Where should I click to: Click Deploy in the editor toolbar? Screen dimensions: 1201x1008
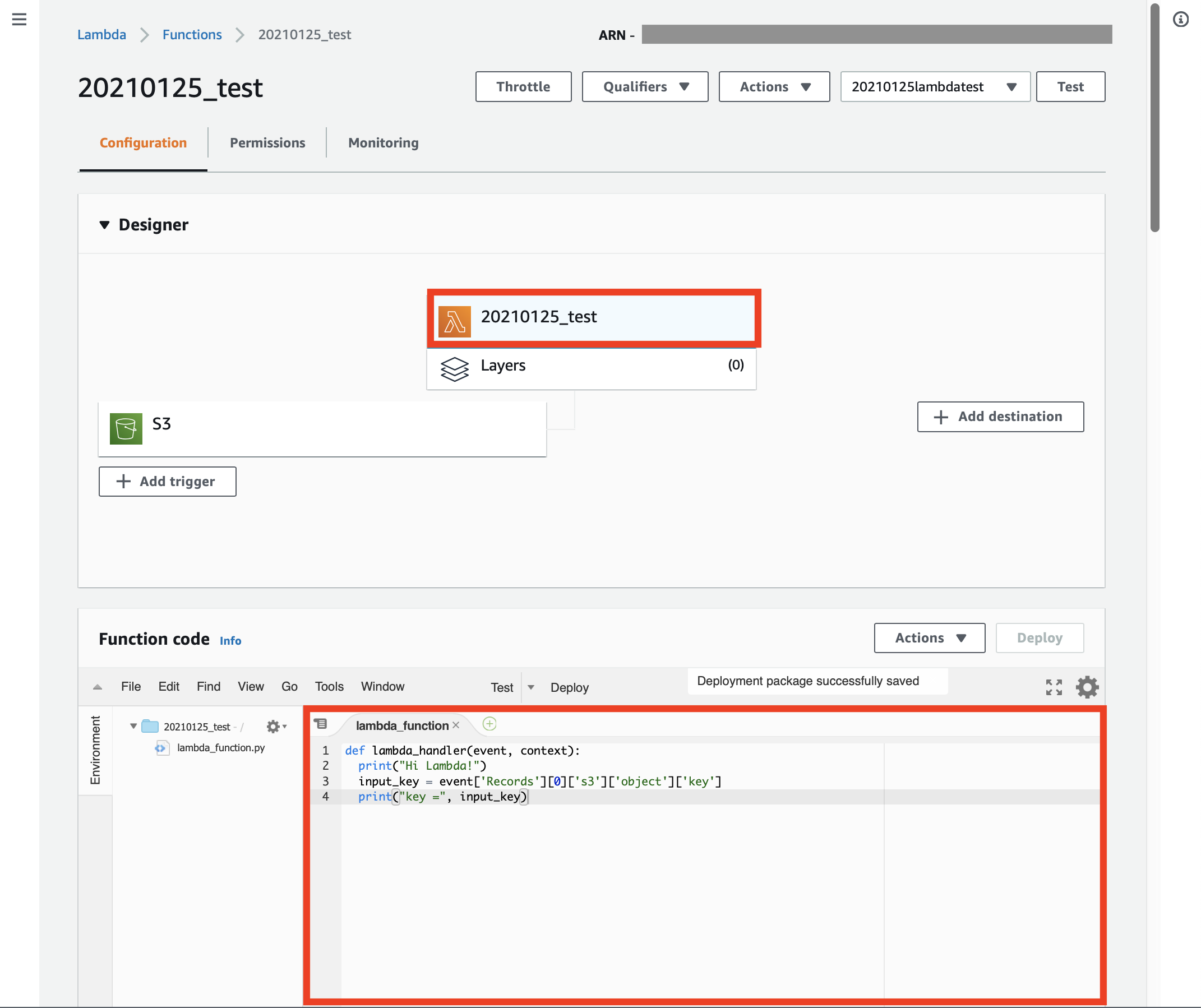pos(569,687)
